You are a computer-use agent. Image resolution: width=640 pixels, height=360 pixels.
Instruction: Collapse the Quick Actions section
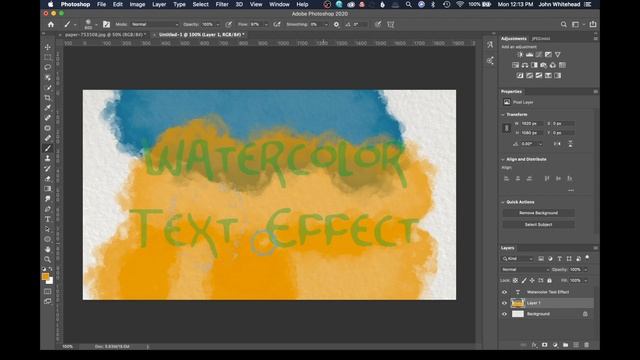tap(503, 202)
